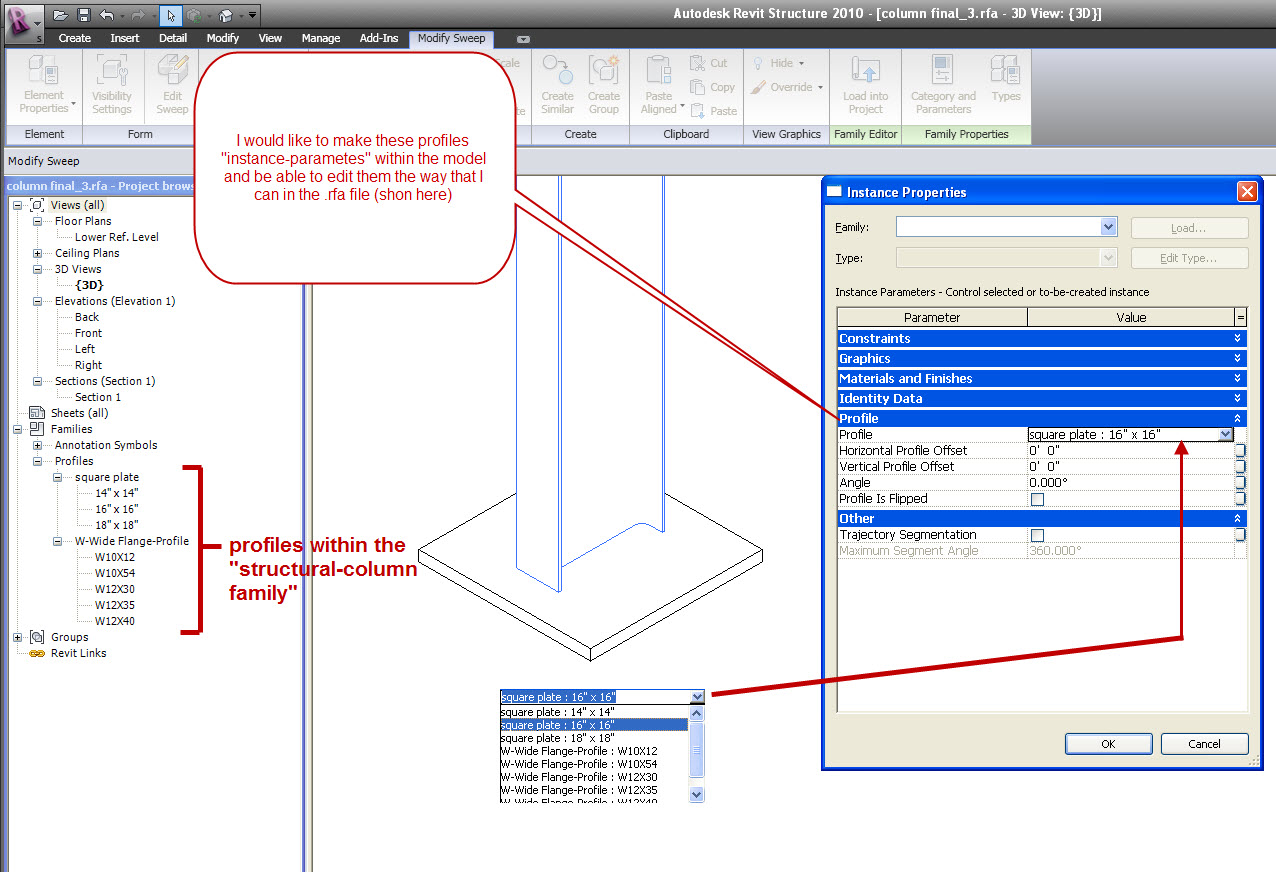Click the Load into Project icon
The height and width of the screenshot is (872, 1276).
pyautogui.click(x=865, y=70)
